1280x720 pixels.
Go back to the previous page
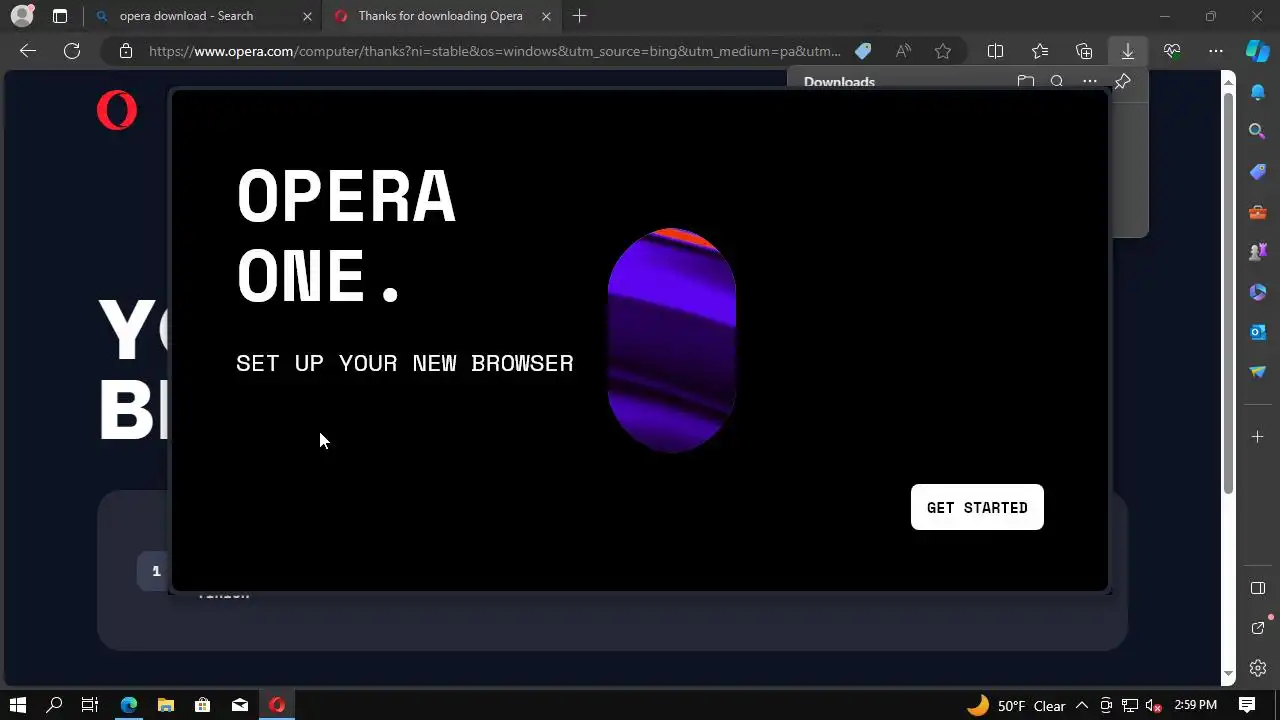(28, 51)
